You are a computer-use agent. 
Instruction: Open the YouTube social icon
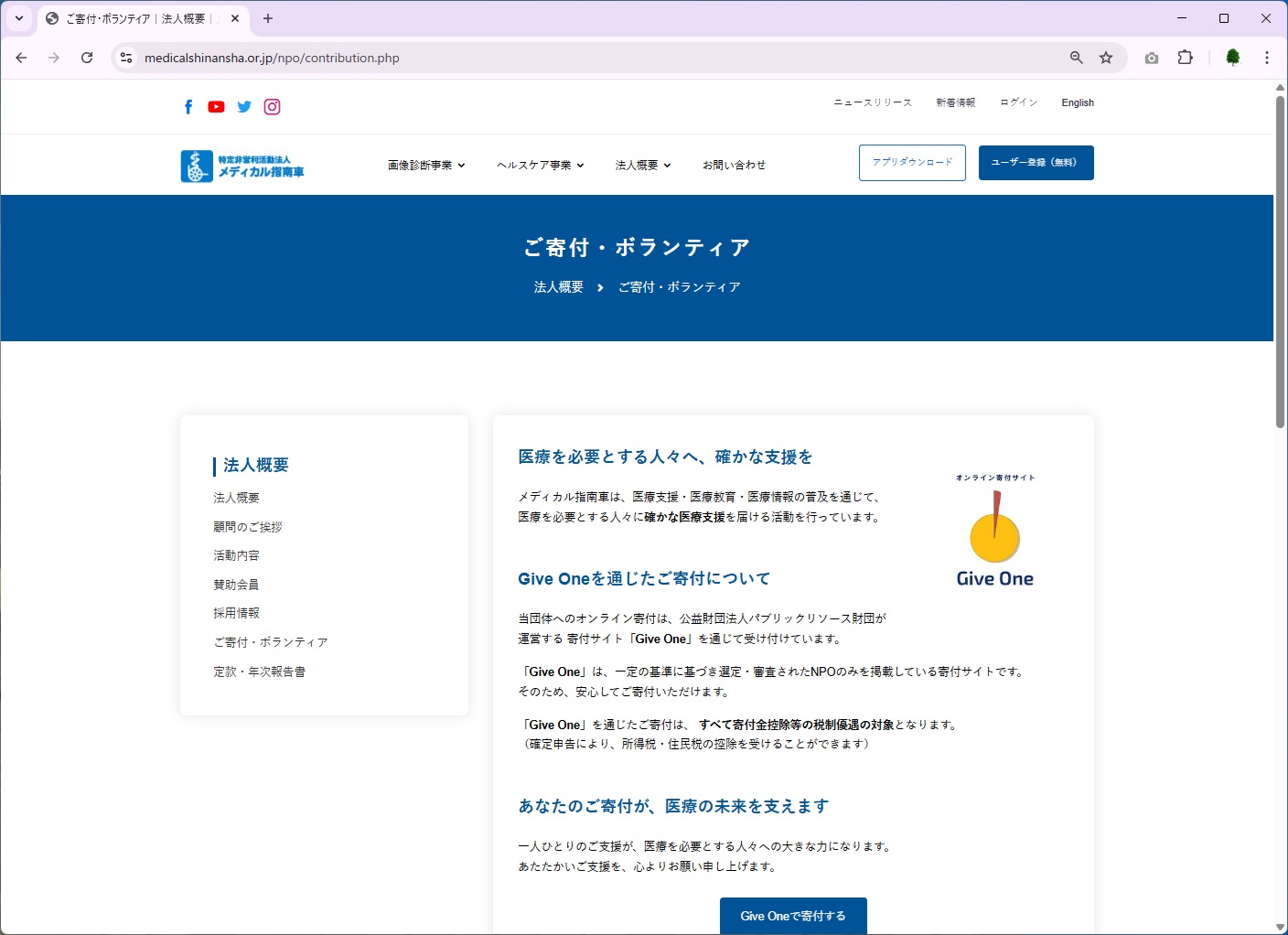coord(216,107)
